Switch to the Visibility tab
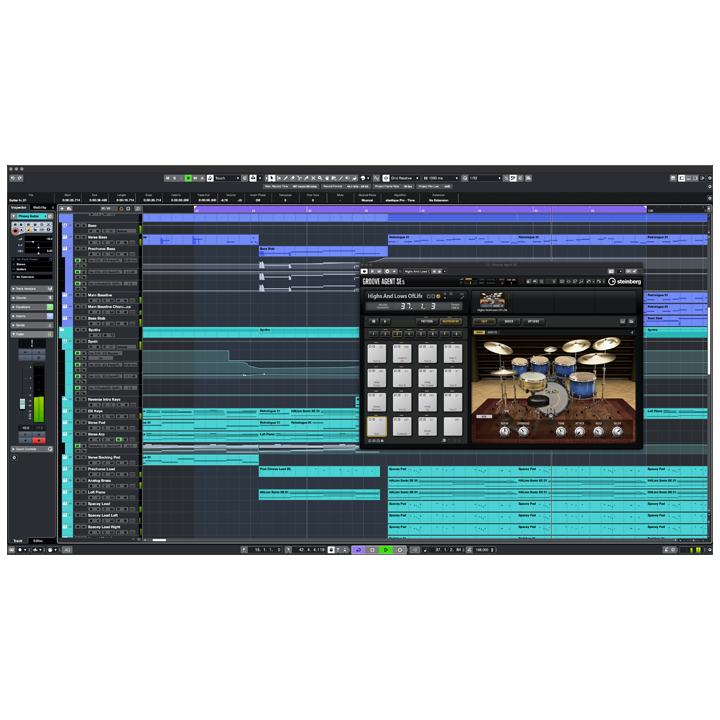Image resolution: width=720 pixels, height=720 pixels. [40, 207]
